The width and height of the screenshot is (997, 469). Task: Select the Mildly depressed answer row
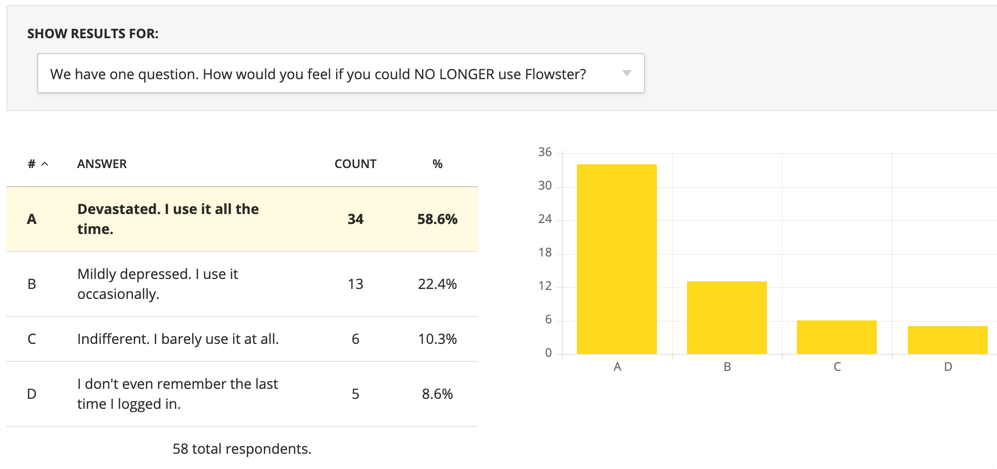click(242, 284)
